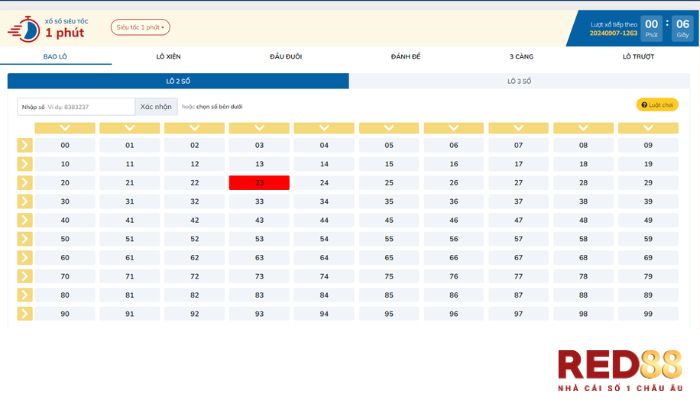Open the Siêu tốc 1 phút dropdown
700x420 pixels.
pos(140,27)
